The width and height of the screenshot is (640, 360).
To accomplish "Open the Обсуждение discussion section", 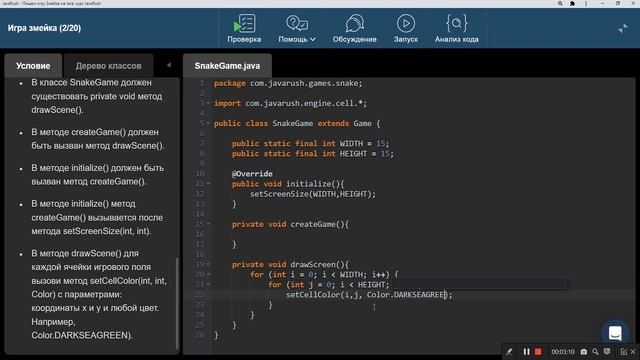I will pos(354,28).
